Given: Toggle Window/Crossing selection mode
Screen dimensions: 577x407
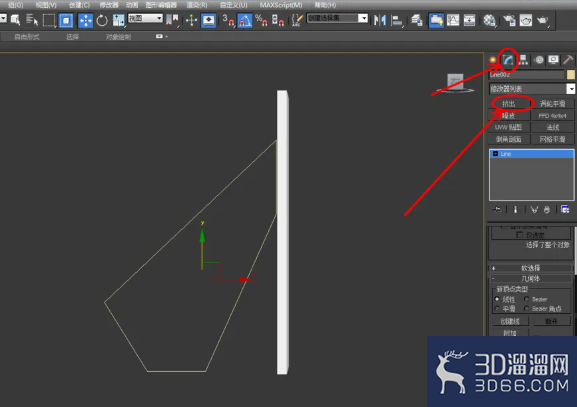Looking at the screenshot, I should coord(66,20).
